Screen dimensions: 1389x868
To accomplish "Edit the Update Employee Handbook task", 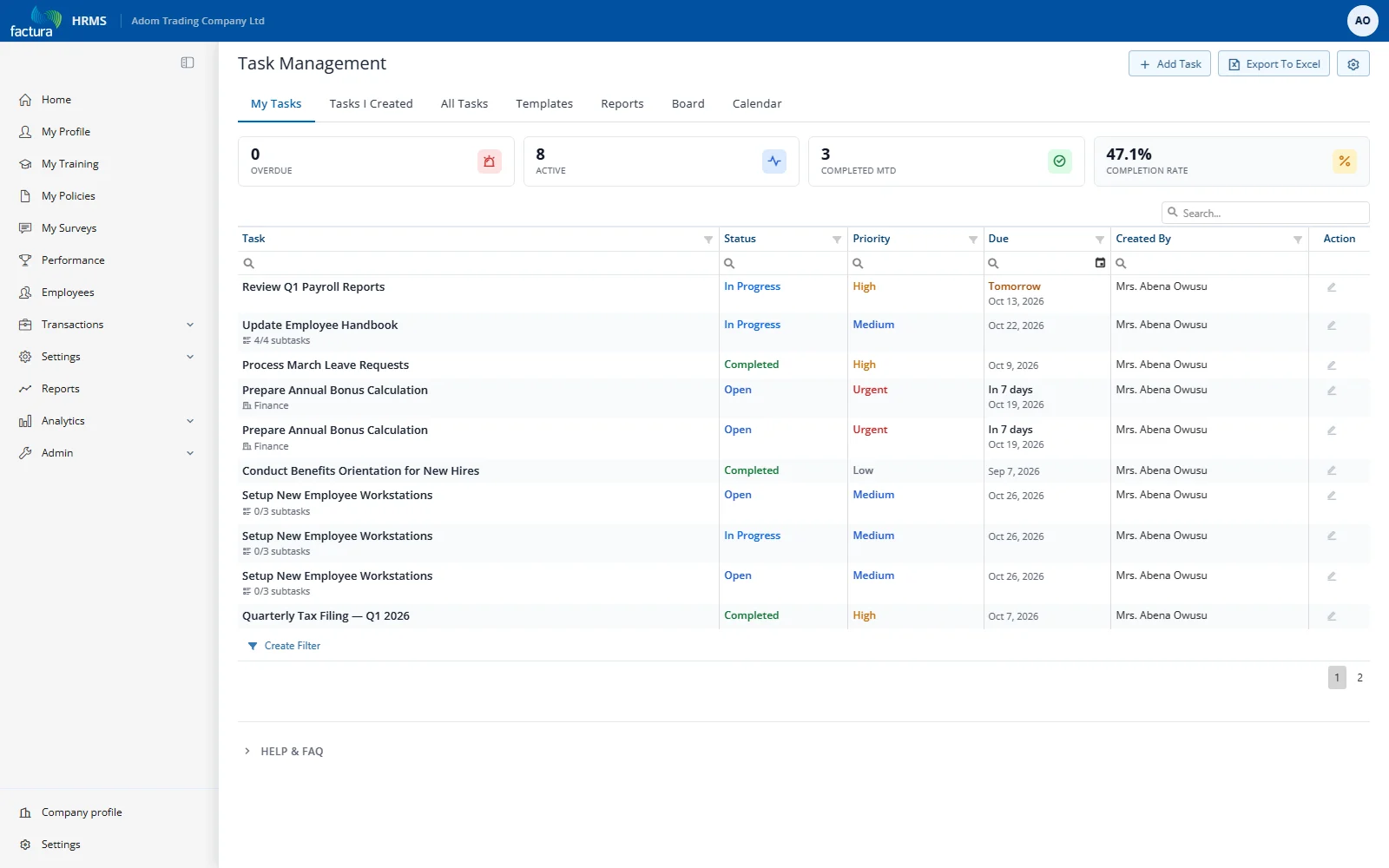I will pos(1332,325).
